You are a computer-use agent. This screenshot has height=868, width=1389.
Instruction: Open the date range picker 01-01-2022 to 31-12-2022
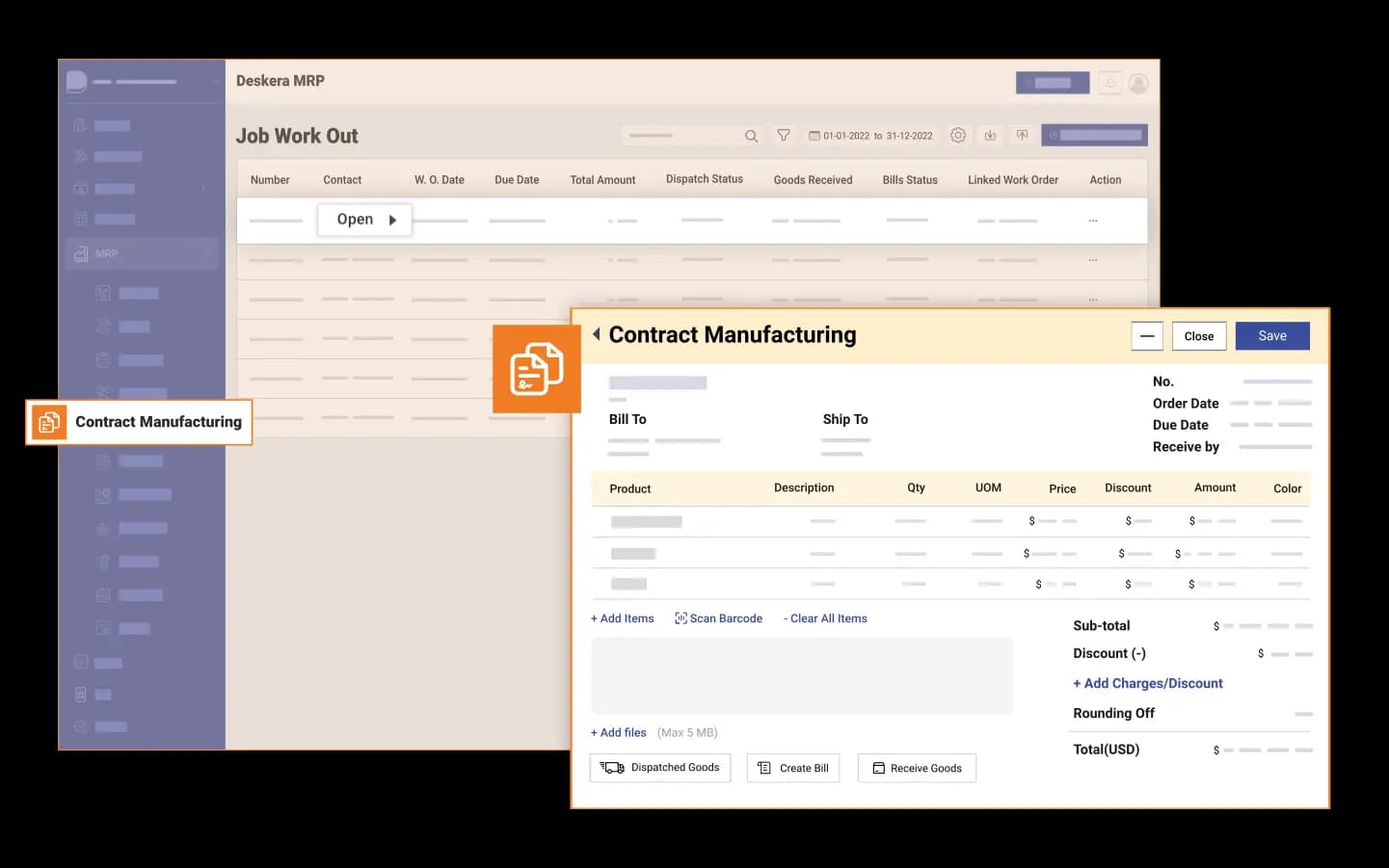click(870, 136)
